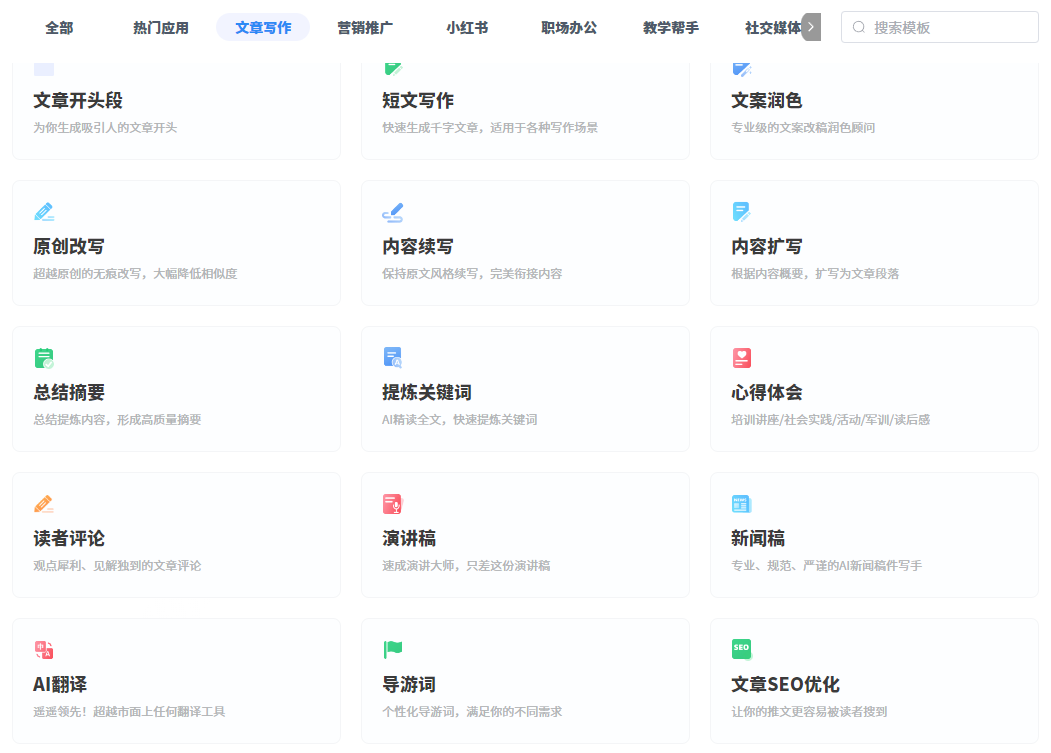1051x753 pixels.
Task: Select the 总结摘要 template title
Action: (69, 392)
